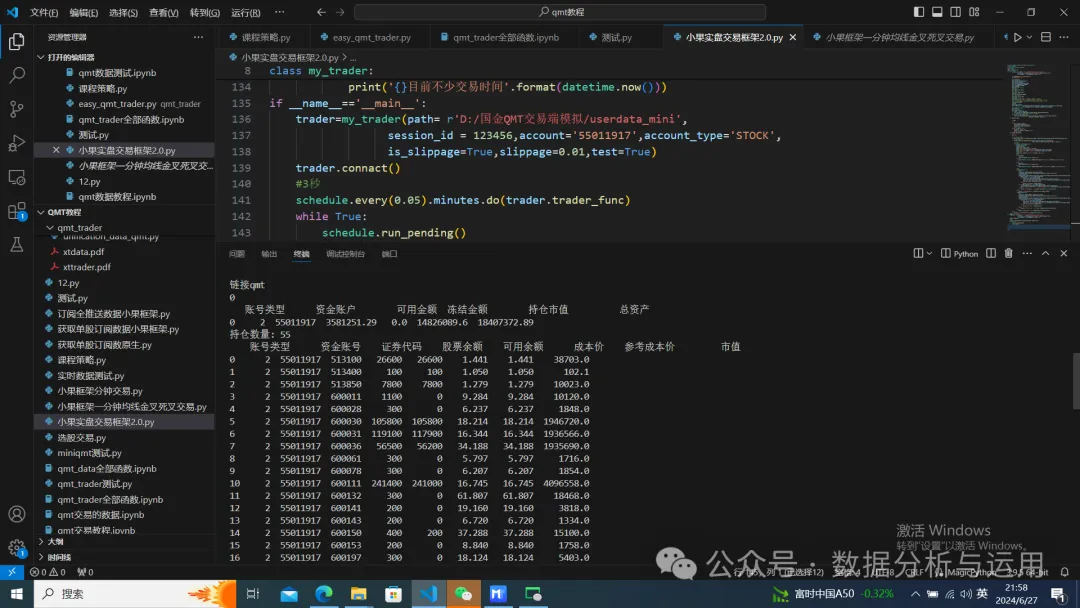Open the 选择(S) menu

click(x=123, y=12)
